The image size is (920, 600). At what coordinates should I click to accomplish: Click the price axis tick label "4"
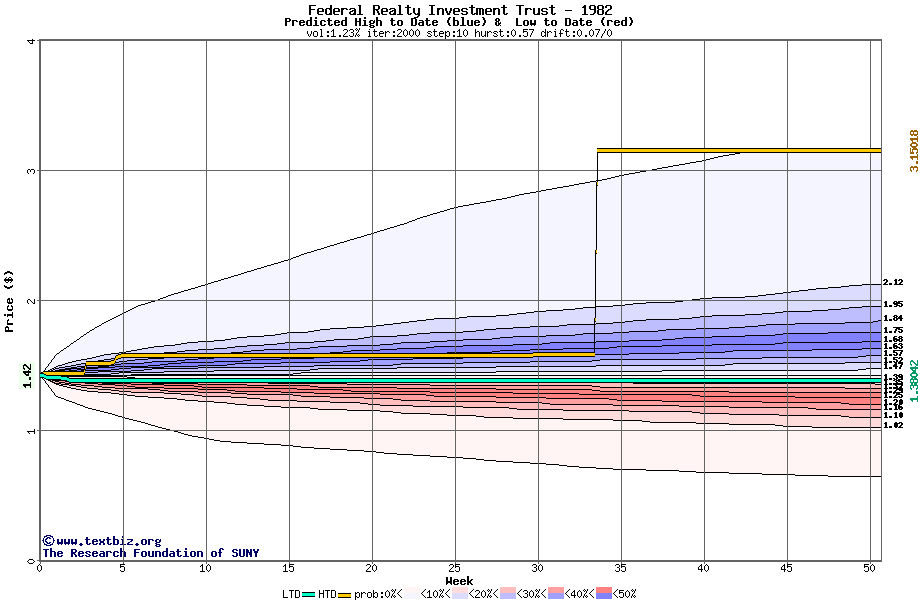point(32,40)
